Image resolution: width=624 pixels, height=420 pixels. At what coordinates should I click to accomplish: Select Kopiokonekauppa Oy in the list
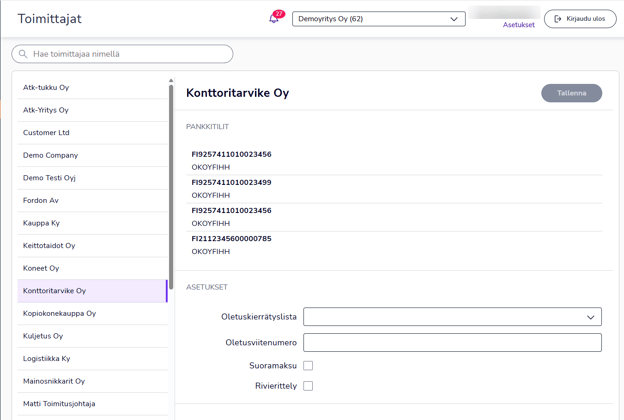tap(59, 314)
